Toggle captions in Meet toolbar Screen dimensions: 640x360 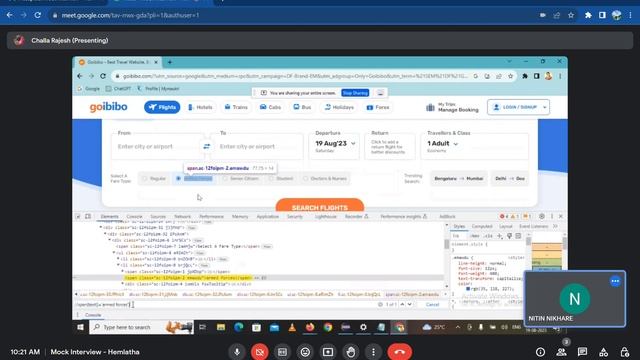tap(282, 352)
